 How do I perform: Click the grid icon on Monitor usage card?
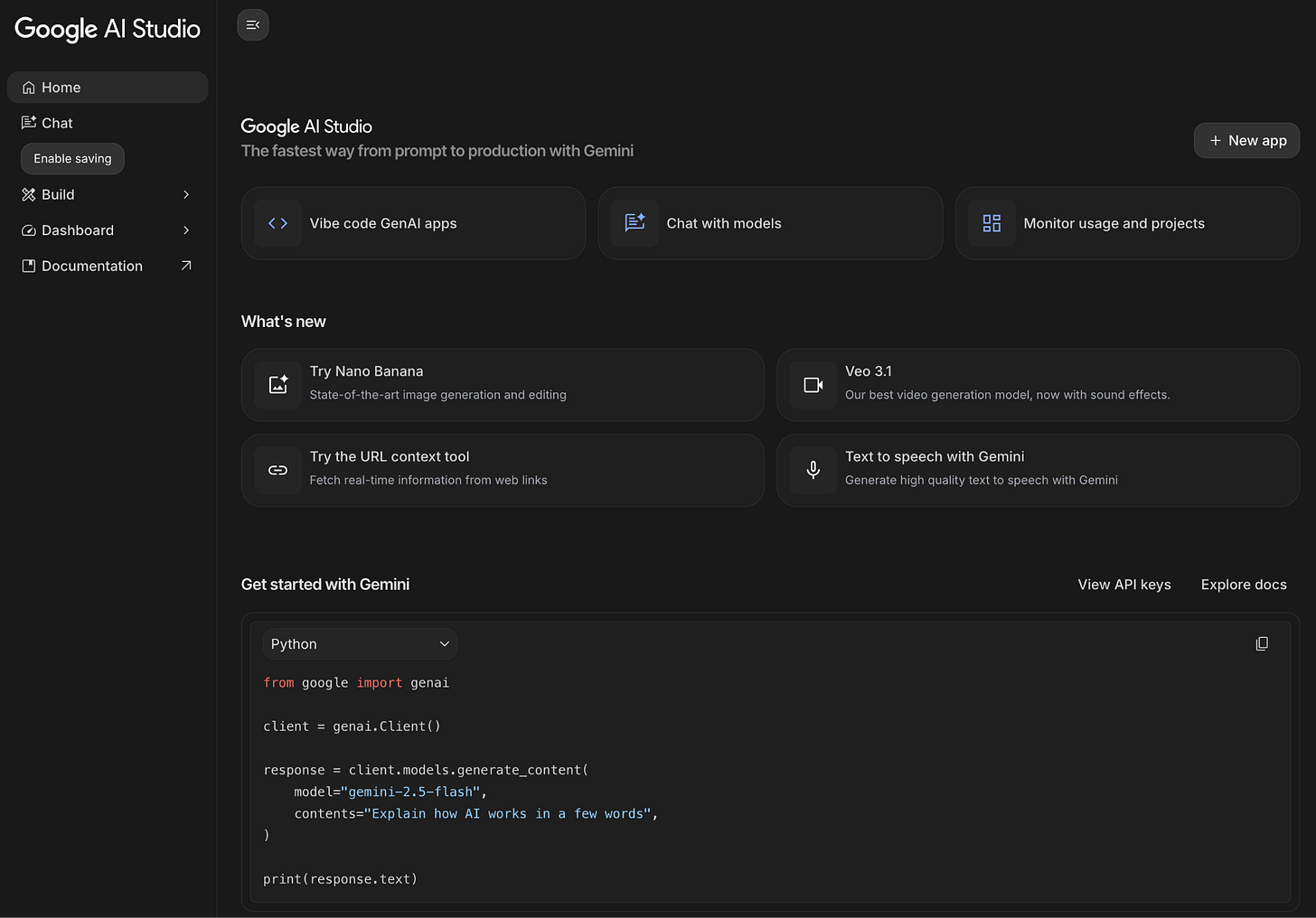pos(992,223)
